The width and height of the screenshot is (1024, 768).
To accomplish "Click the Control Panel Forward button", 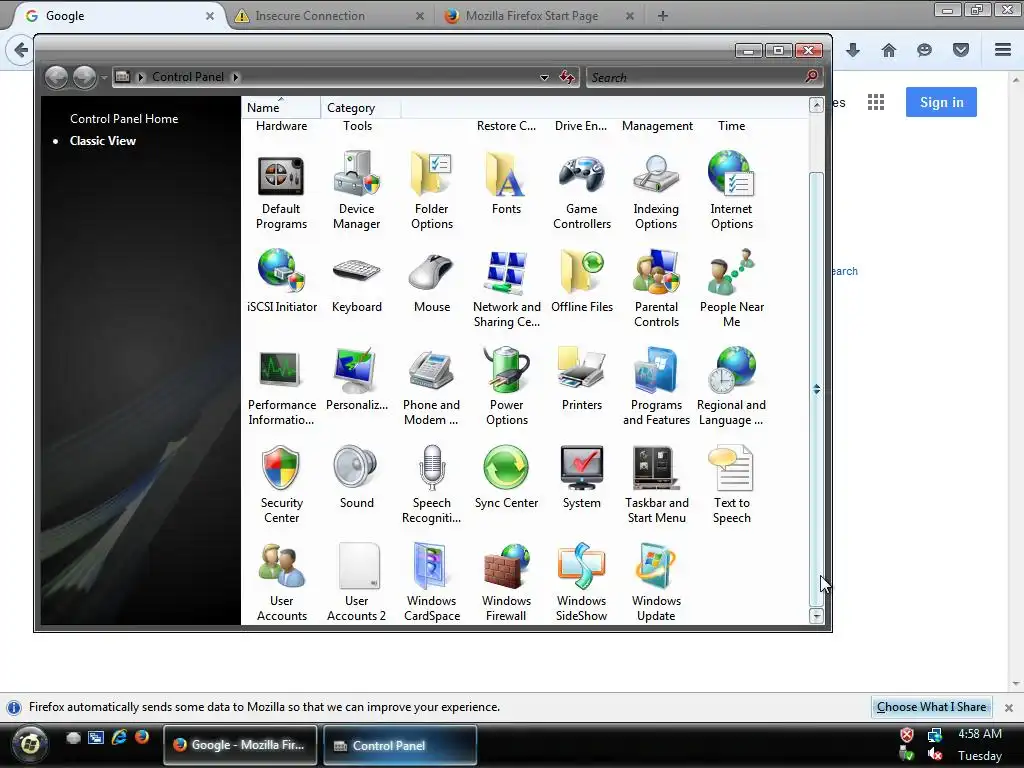I will 84,77.
